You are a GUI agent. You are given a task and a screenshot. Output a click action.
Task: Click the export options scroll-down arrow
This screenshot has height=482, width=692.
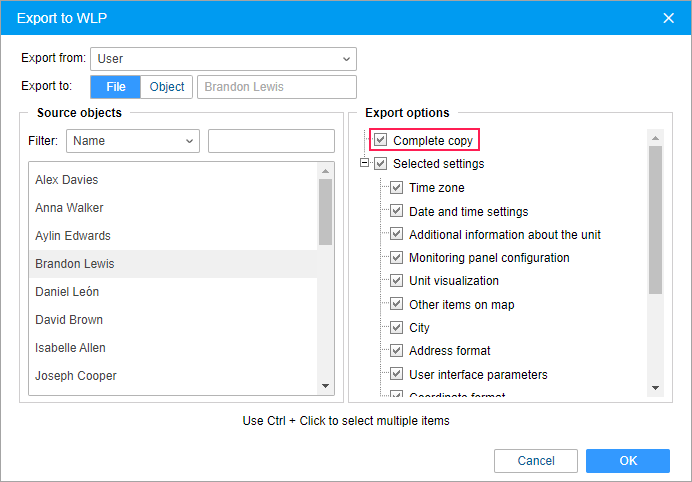(x=655, y=388)
